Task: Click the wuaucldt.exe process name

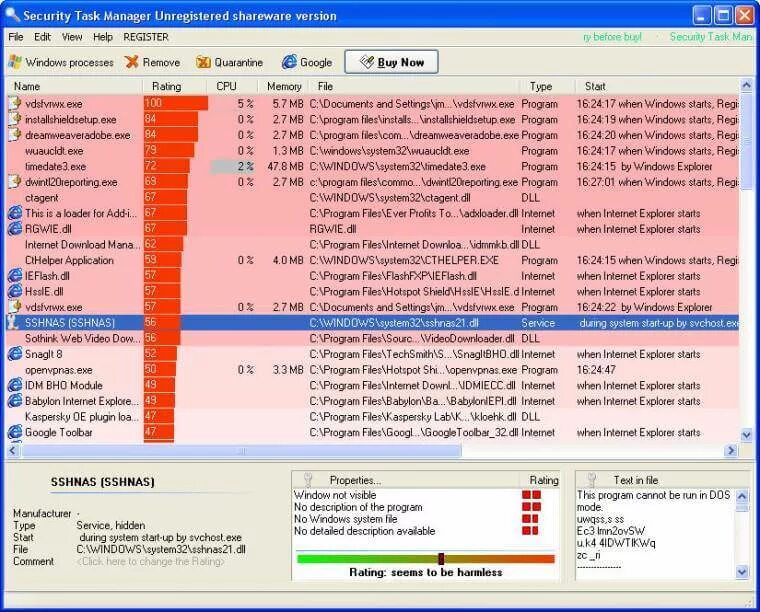Action: (x=54, y=151)
